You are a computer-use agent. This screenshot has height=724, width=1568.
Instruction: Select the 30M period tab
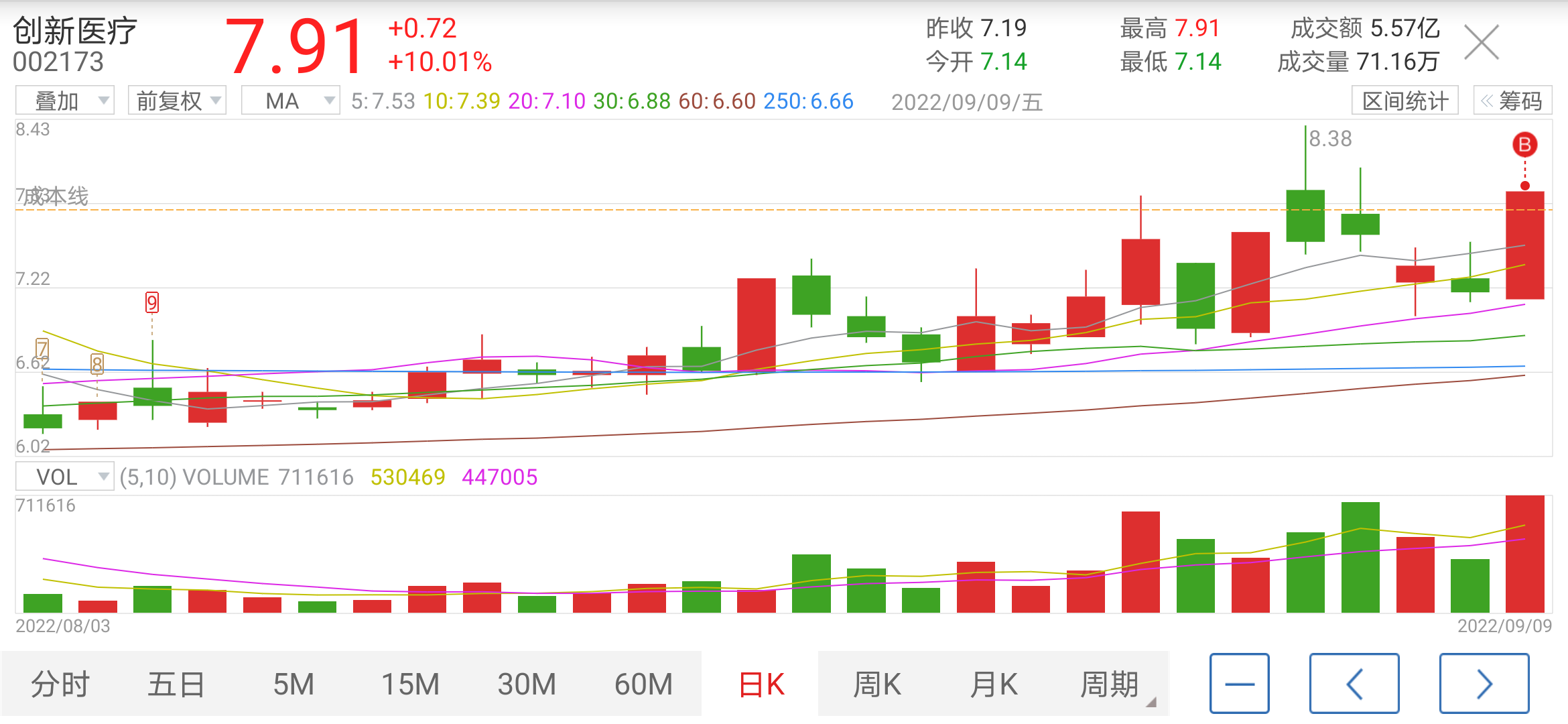click(527, 684)
